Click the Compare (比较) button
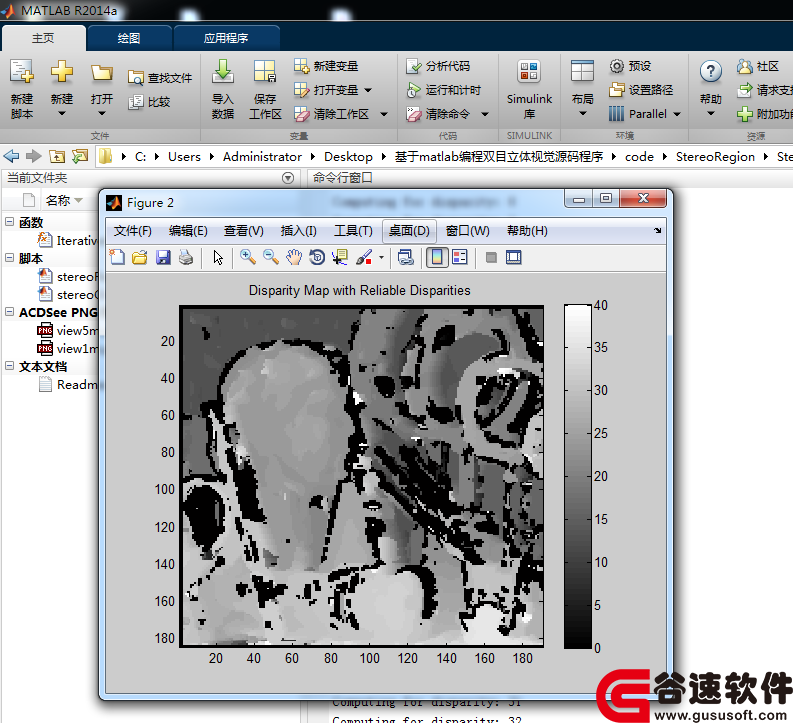Screen dimensions: 793x723 [149, 102]
